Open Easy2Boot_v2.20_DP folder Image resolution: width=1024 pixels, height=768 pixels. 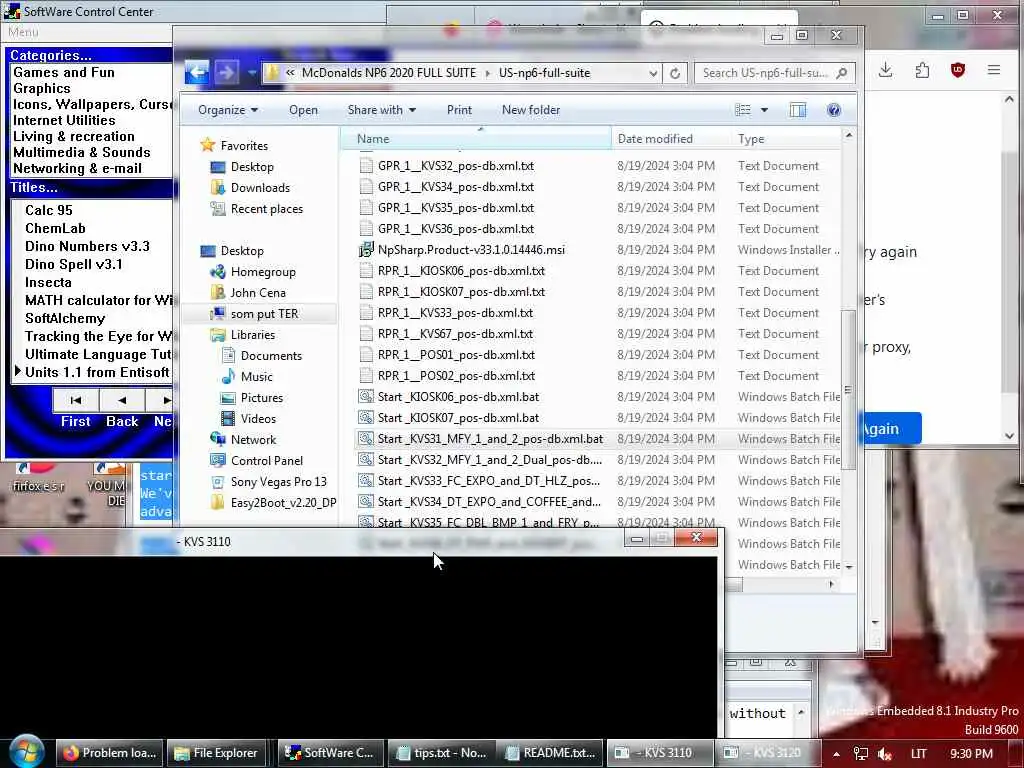(x=283, y=503)
